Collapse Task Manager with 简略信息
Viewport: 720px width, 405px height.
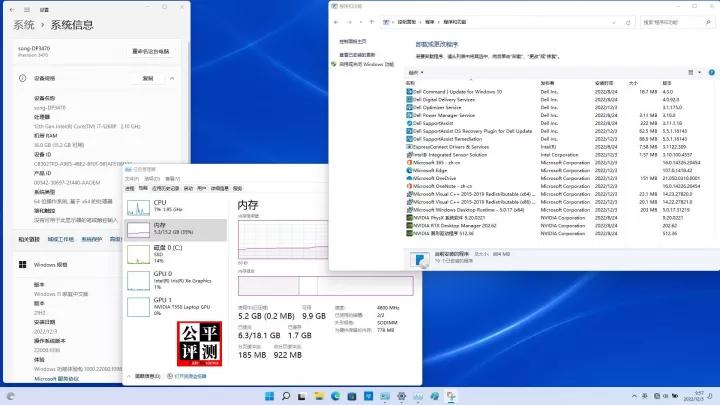pyautogui.click(x=144, y=376)
